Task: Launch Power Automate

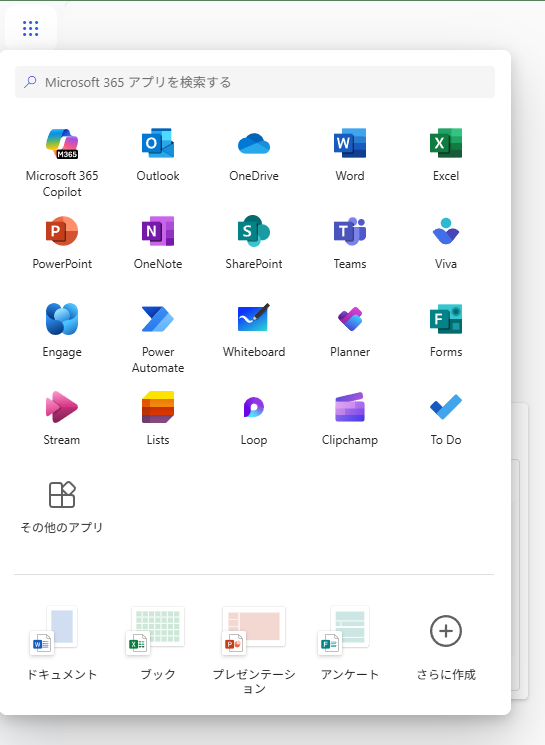Action: point(158,337)
